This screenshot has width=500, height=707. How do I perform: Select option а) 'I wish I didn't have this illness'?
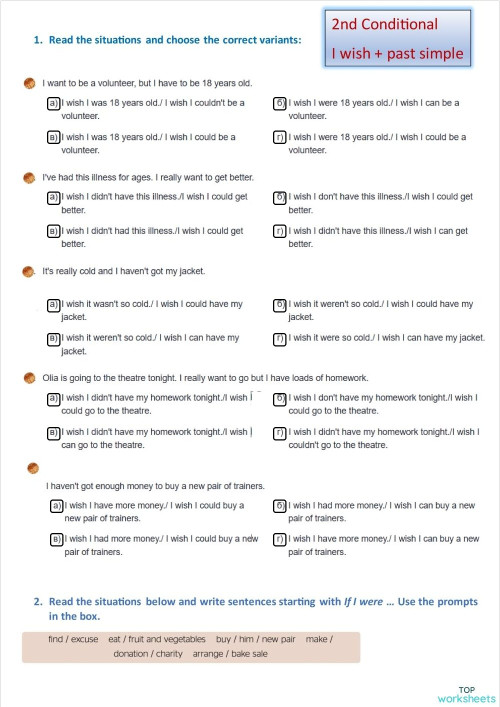point(54,197)
